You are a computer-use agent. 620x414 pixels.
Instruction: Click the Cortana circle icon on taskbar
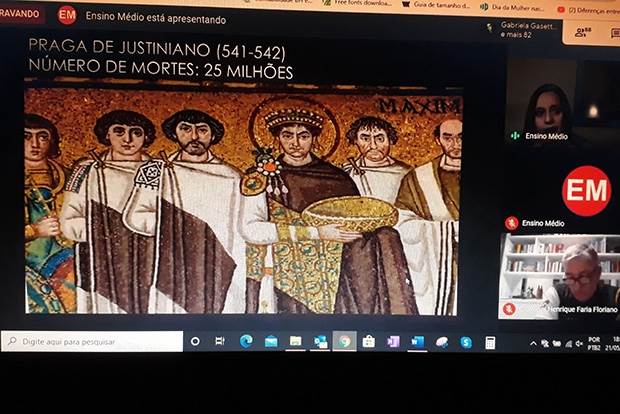(195, 341)
